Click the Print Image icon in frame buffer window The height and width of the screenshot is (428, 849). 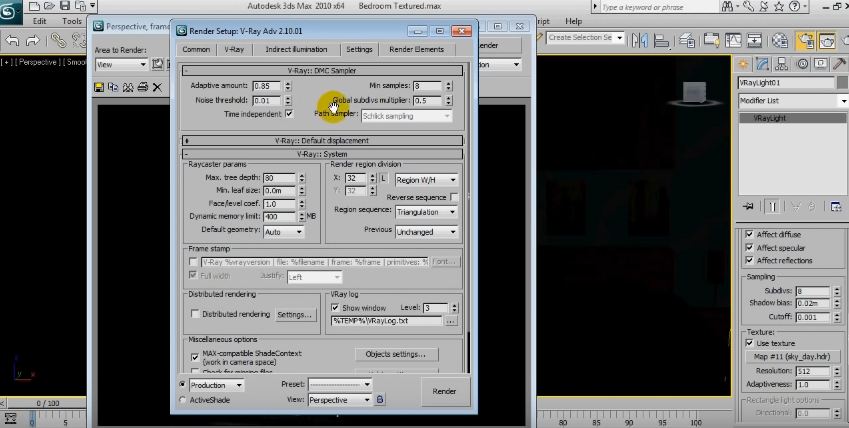(142, 87)
